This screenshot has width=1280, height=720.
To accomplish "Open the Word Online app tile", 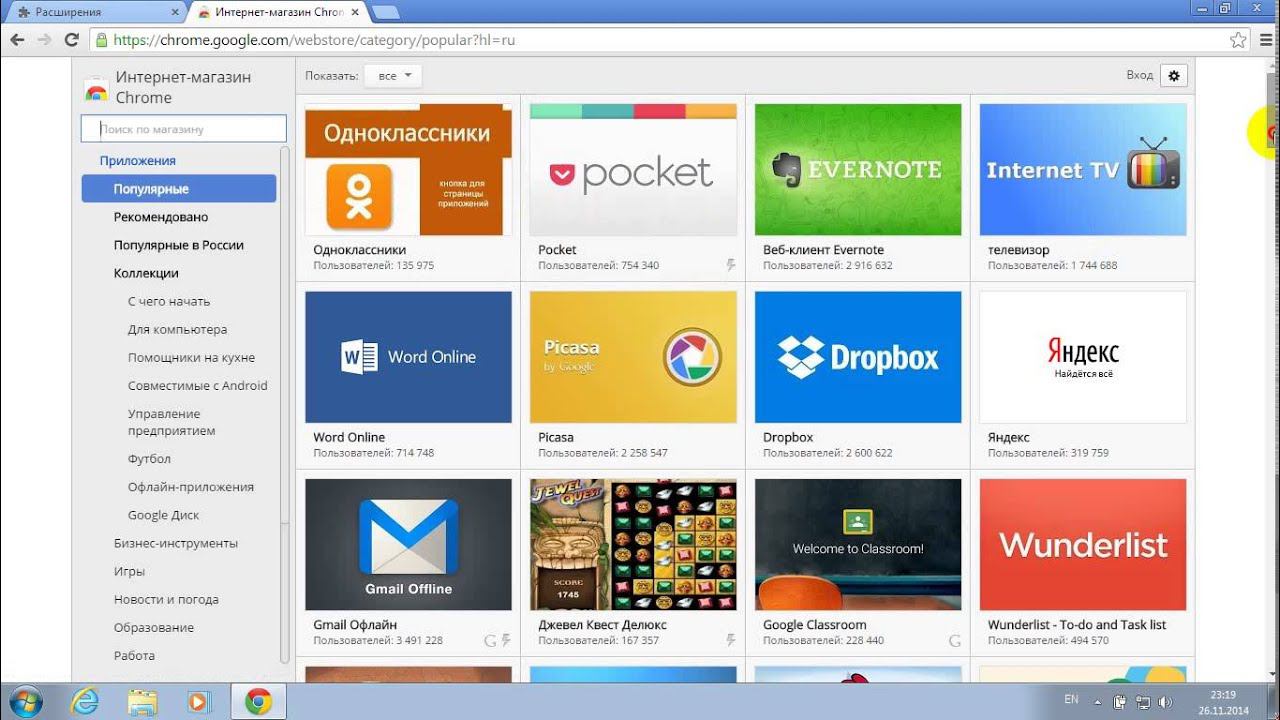I will pyautogui.click(x=408, y=376).
